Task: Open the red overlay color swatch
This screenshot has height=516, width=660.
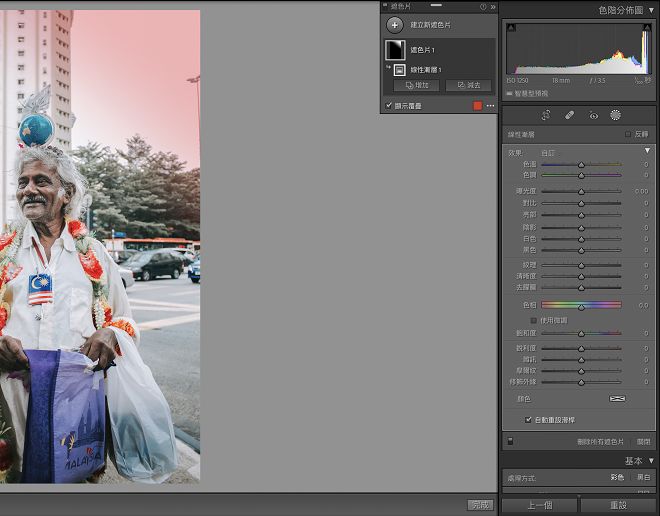Action: click(x=477, y=106)
